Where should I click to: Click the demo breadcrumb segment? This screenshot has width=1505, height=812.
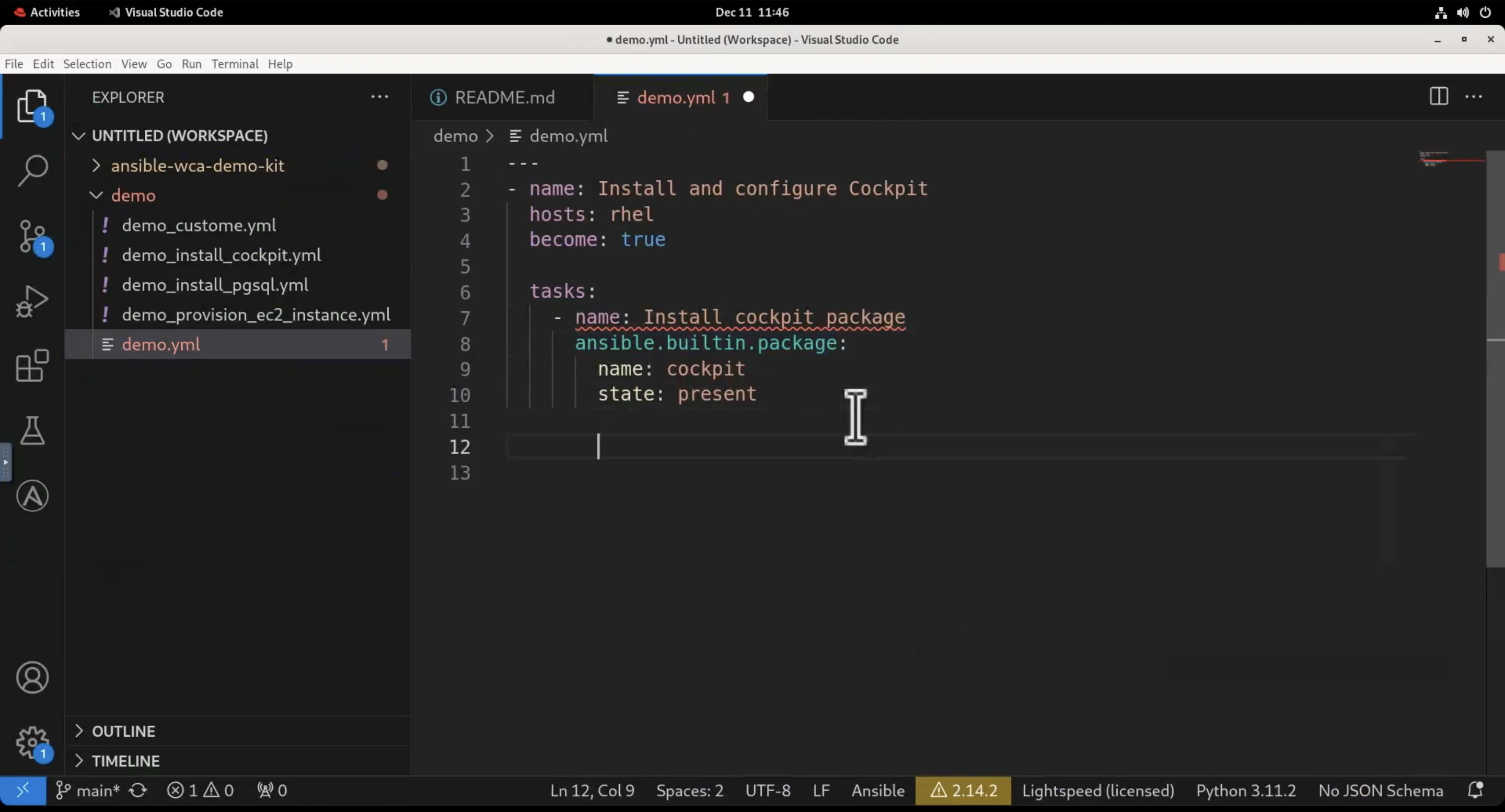pyautogui.click(x=455, y=136)
